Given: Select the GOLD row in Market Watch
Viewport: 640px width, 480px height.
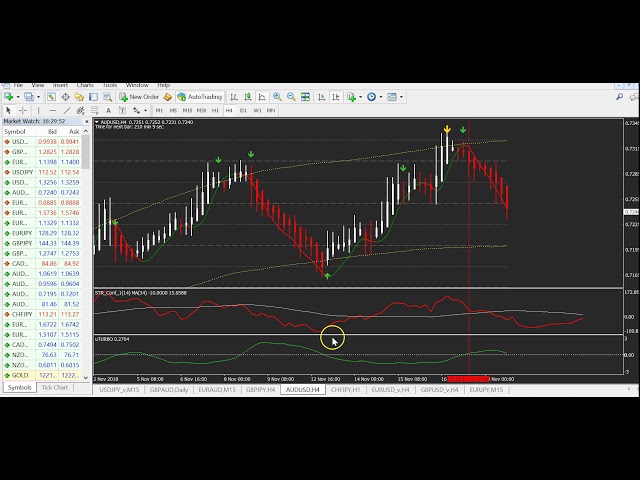Looking at the screenshot, I should click(x=19, y=376).
